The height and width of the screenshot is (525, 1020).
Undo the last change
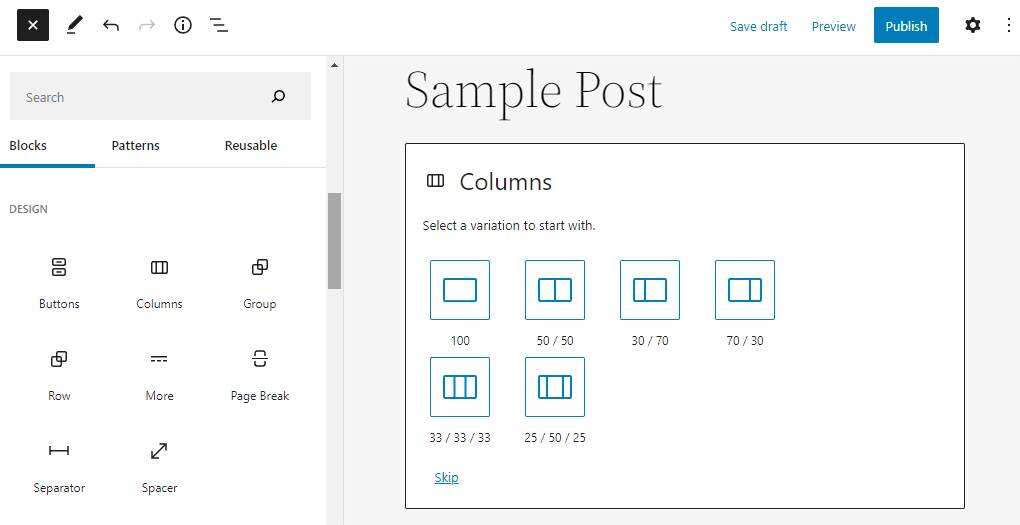coord(111,26)
